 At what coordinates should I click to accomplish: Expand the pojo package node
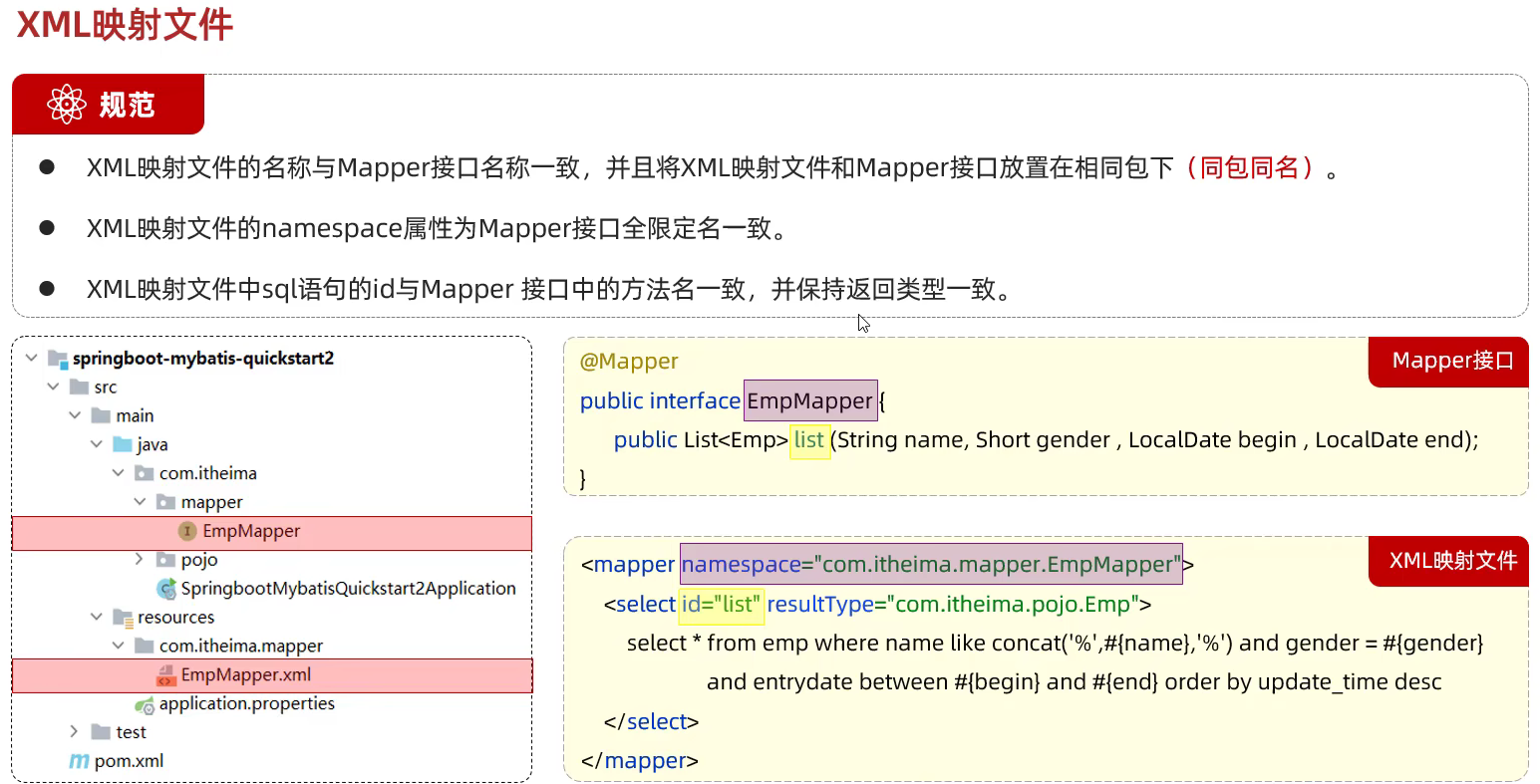click(140, 560)
